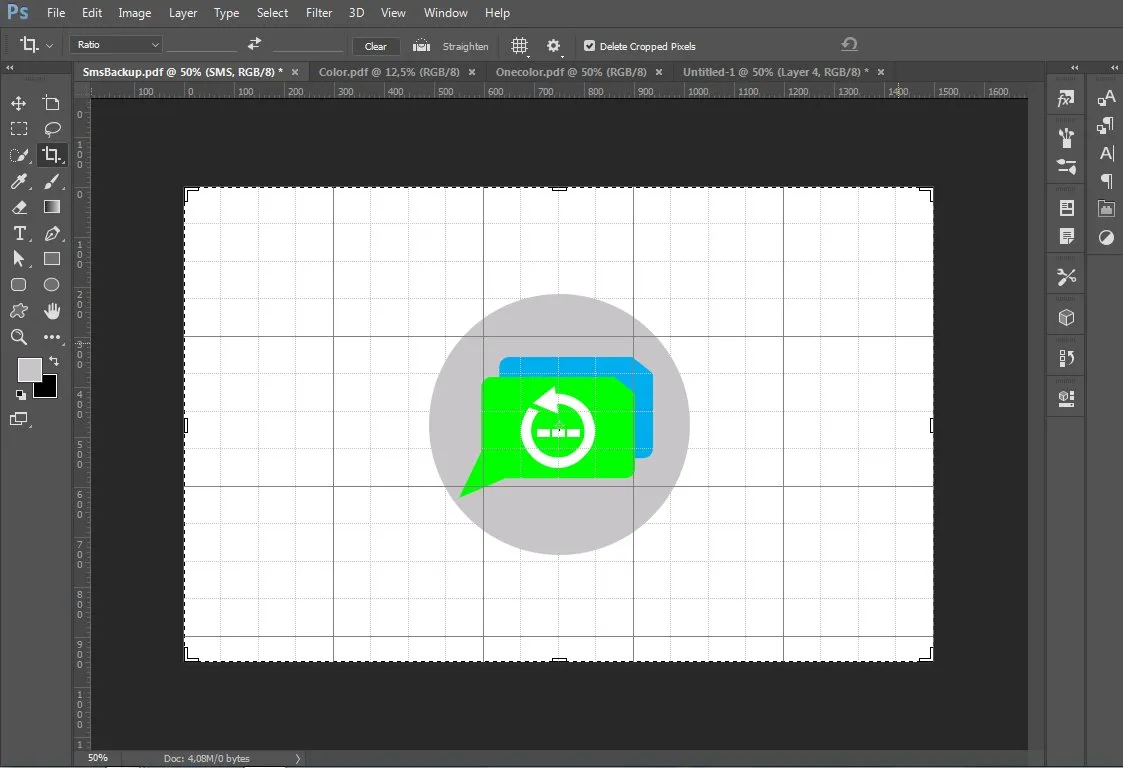Expand the Character panel column double-arrow
The width and height of the screenshot is (1123, 768).
1114,67
